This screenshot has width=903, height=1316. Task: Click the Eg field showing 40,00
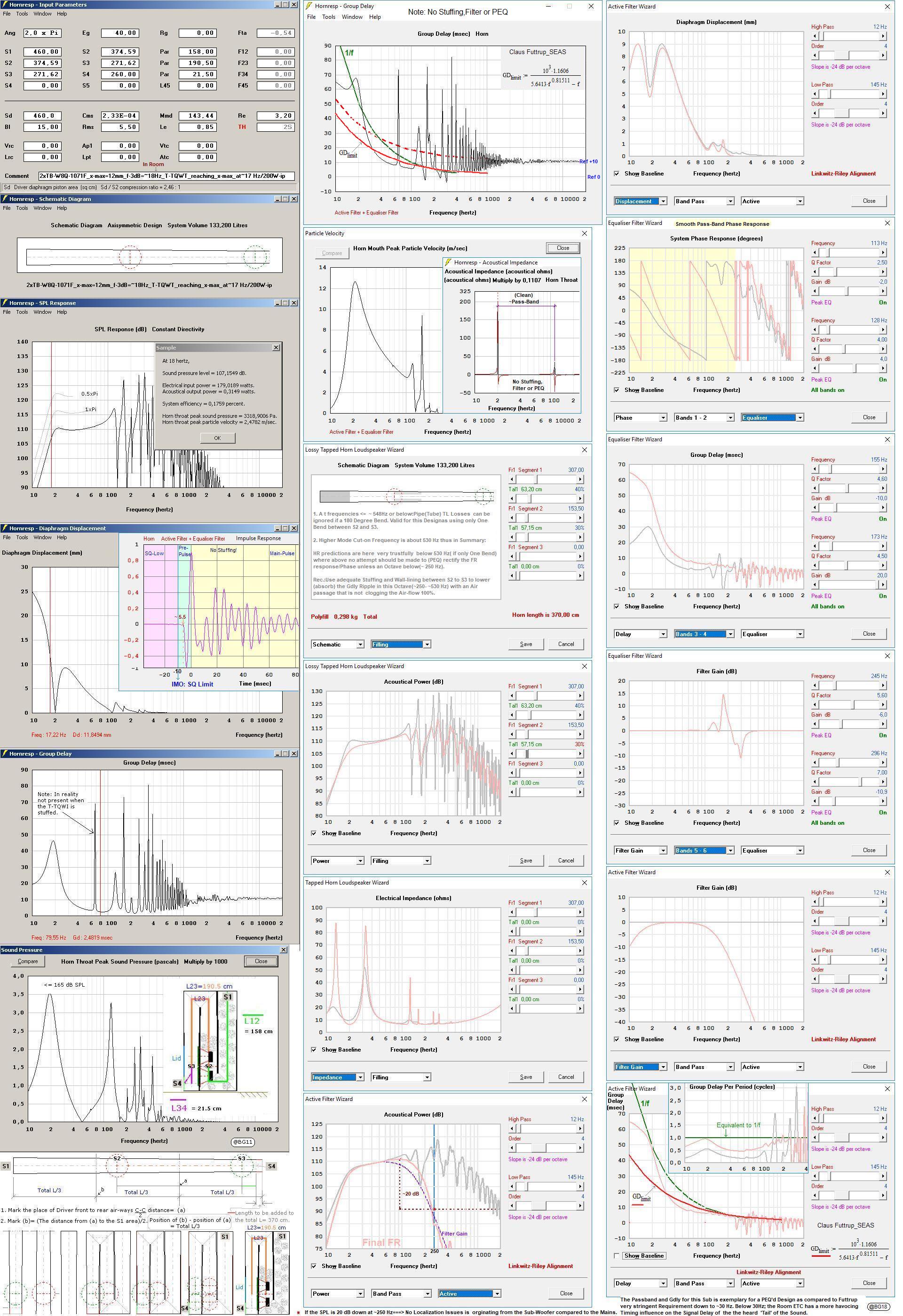pos(119,33)
